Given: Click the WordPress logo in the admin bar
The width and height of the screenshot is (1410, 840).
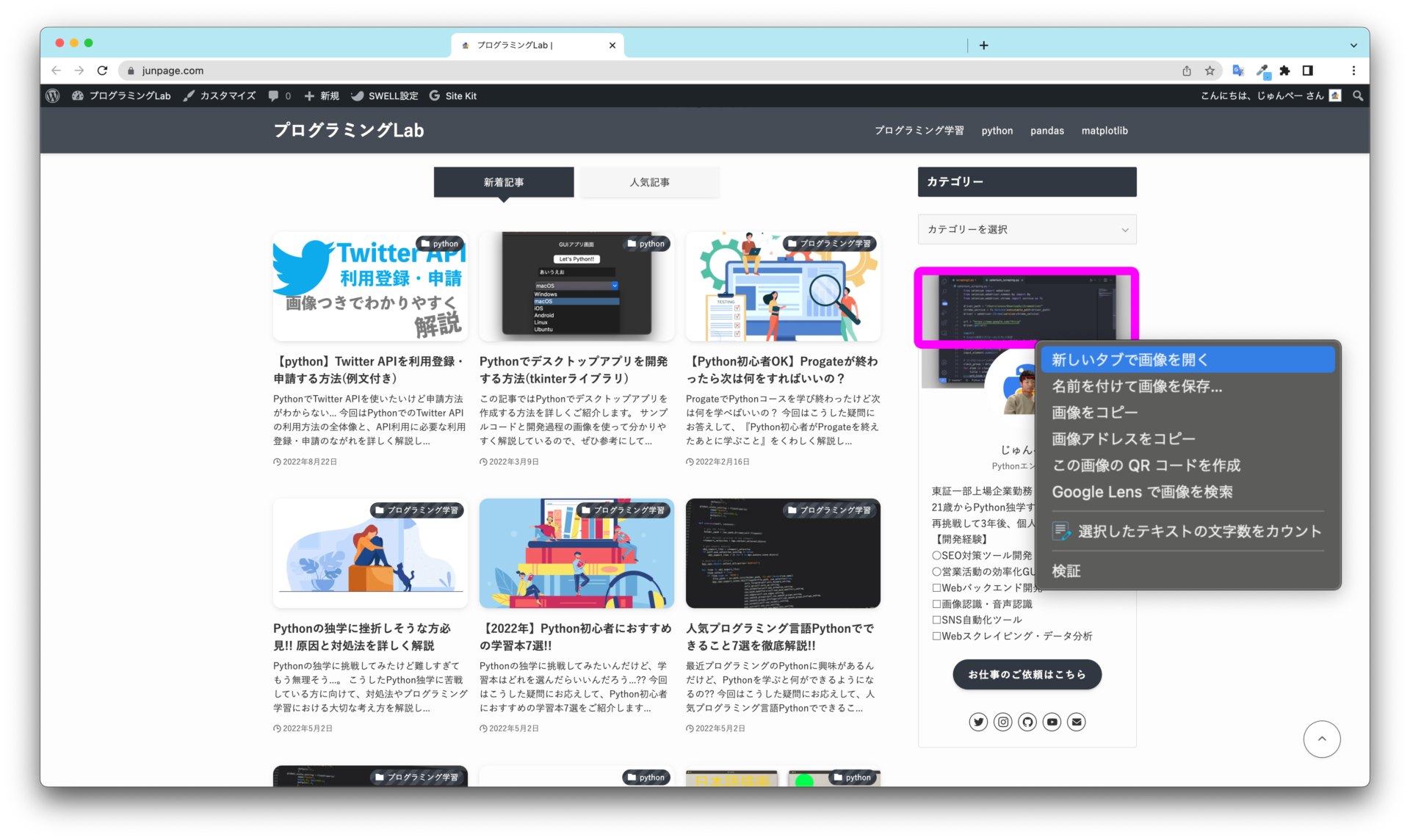Looking at the screenshot, I should coord(52,95).
